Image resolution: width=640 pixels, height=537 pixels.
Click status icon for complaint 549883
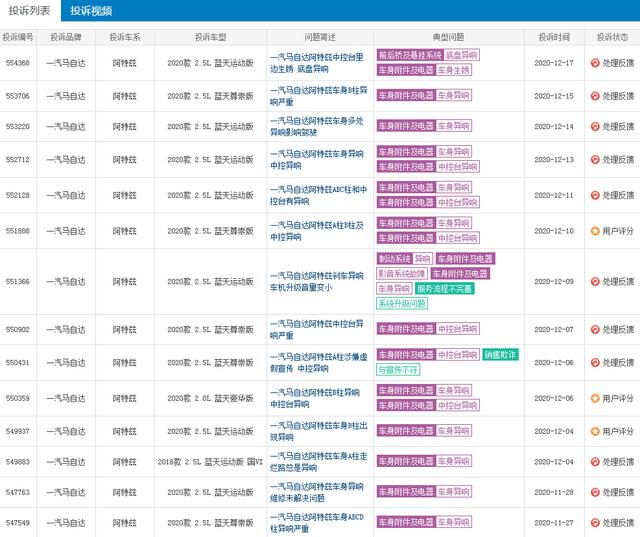click(x=595, y=462)
